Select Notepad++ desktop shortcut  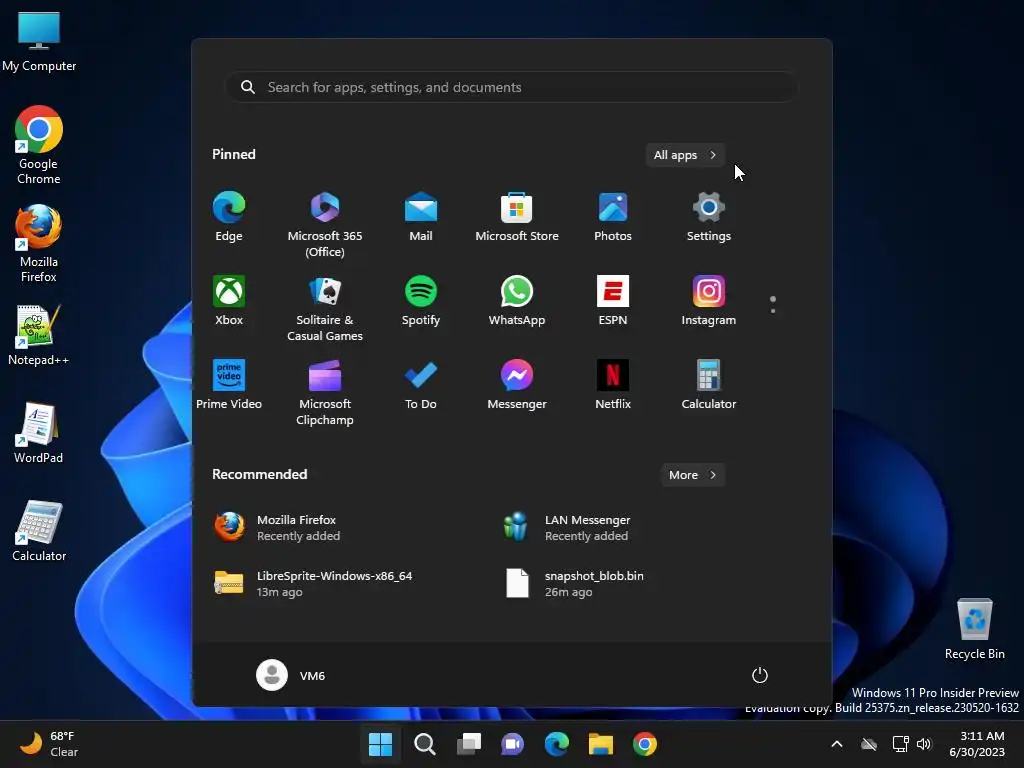[x=39, y=334]
